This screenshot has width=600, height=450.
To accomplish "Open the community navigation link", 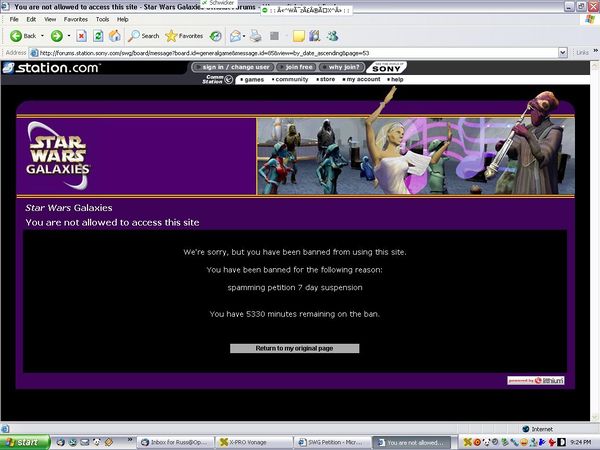I will [x=291, y=79].
